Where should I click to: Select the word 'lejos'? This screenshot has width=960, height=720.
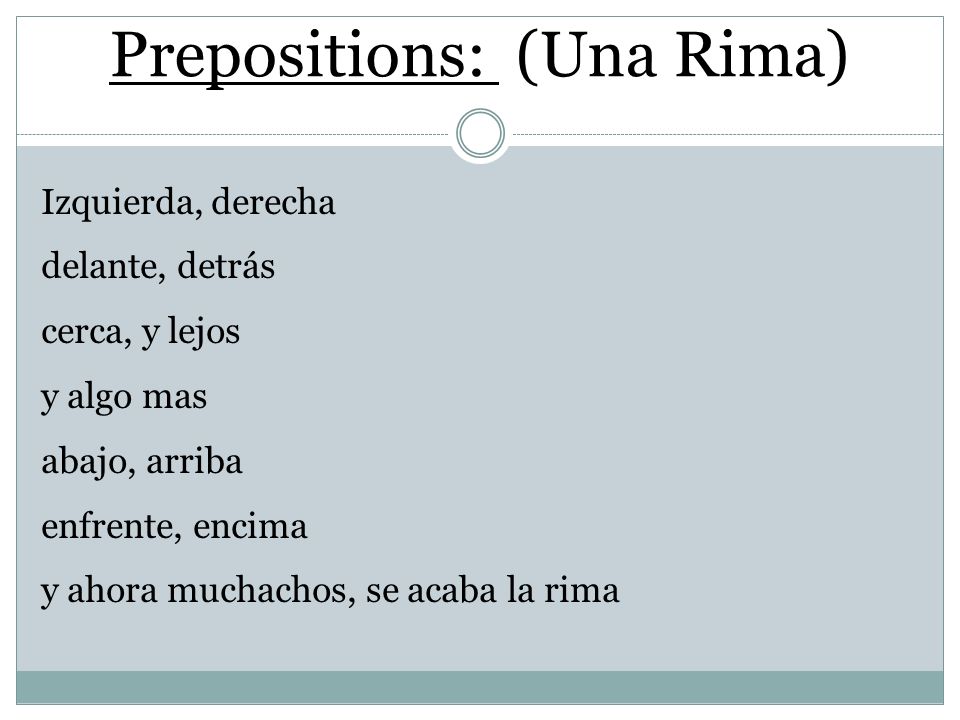(x=204, y=332)
